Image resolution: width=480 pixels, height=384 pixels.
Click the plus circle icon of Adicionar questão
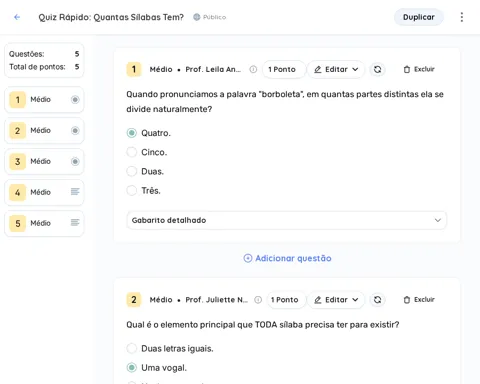[248, 258]
